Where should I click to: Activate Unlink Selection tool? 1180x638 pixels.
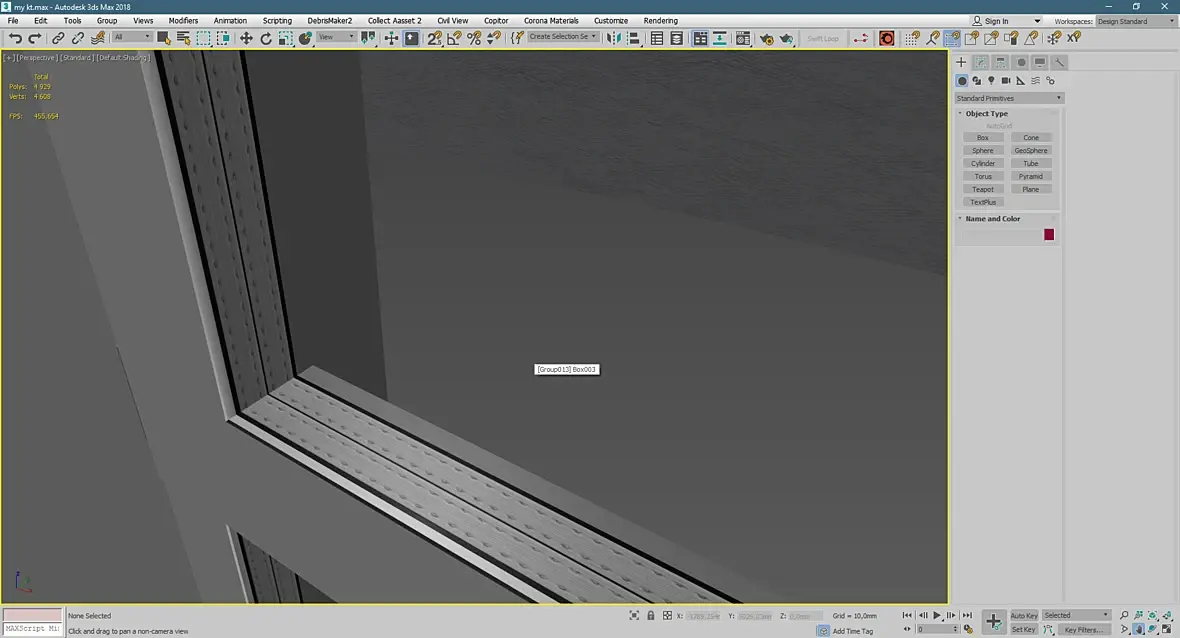click(78, 38)
